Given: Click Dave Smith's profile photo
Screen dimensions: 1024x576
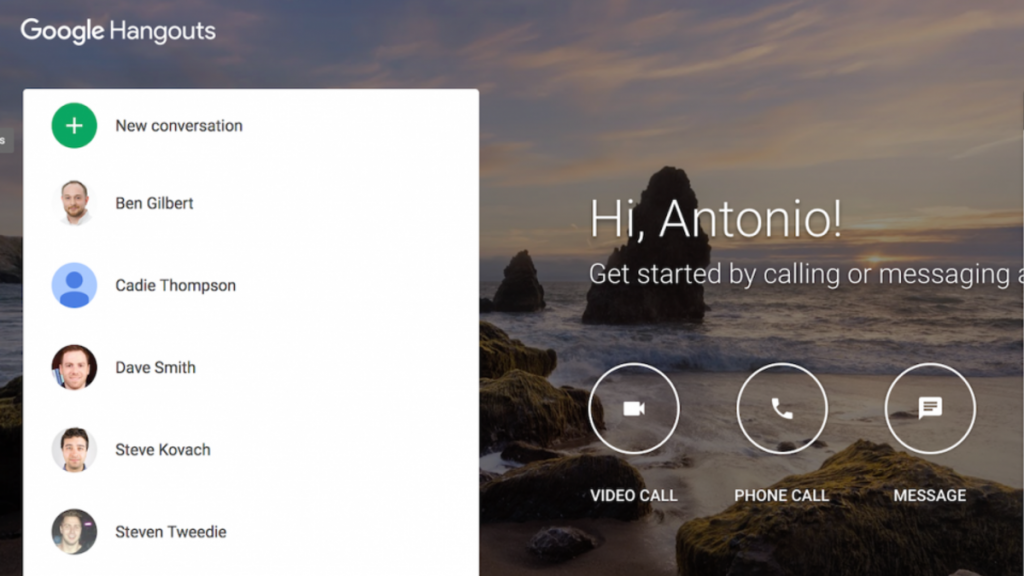Looking at the screenshot, I should pos(74,368).
